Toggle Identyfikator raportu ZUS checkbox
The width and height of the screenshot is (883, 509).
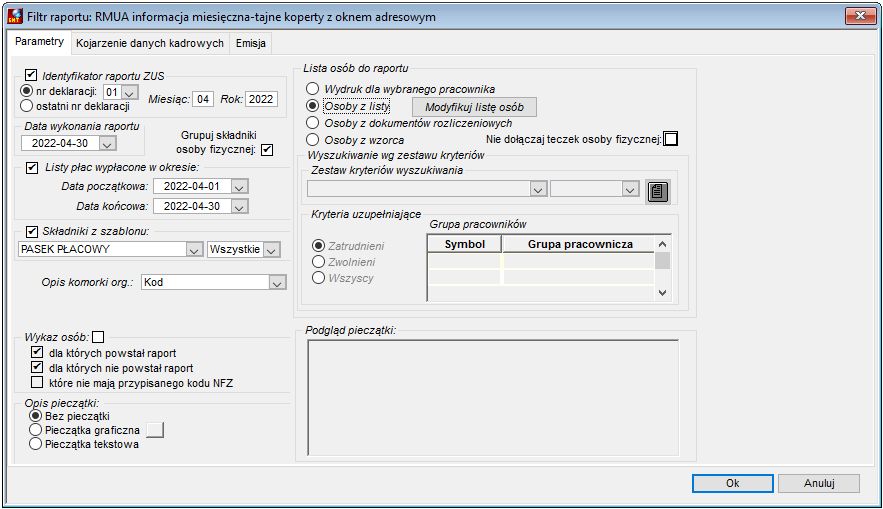click(x=32, y=75)
